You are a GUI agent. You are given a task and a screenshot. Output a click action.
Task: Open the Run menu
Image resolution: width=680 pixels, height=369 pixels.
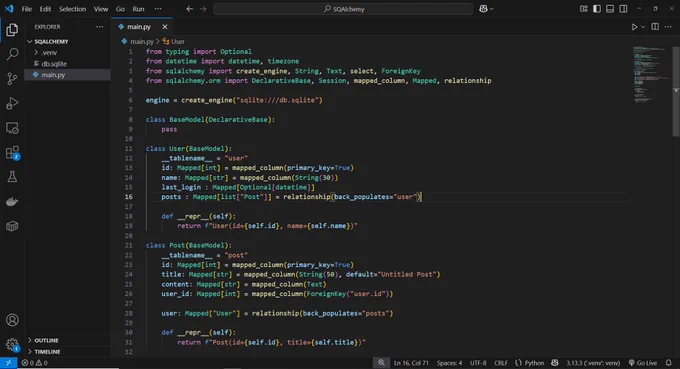click(138, 9)
